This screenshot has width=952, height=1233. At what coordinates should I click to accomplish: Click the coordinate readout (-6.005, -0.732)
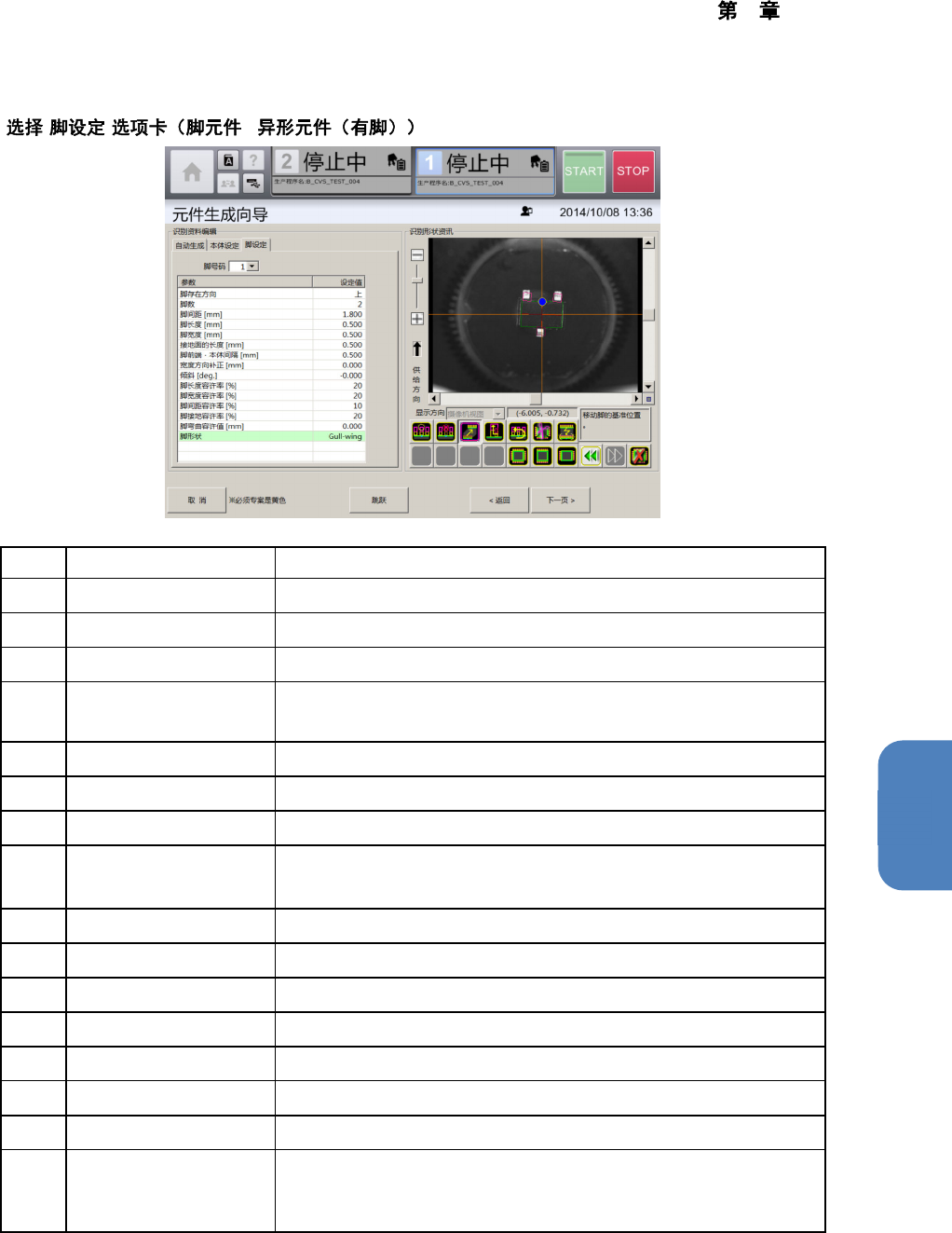coord(542,413)
